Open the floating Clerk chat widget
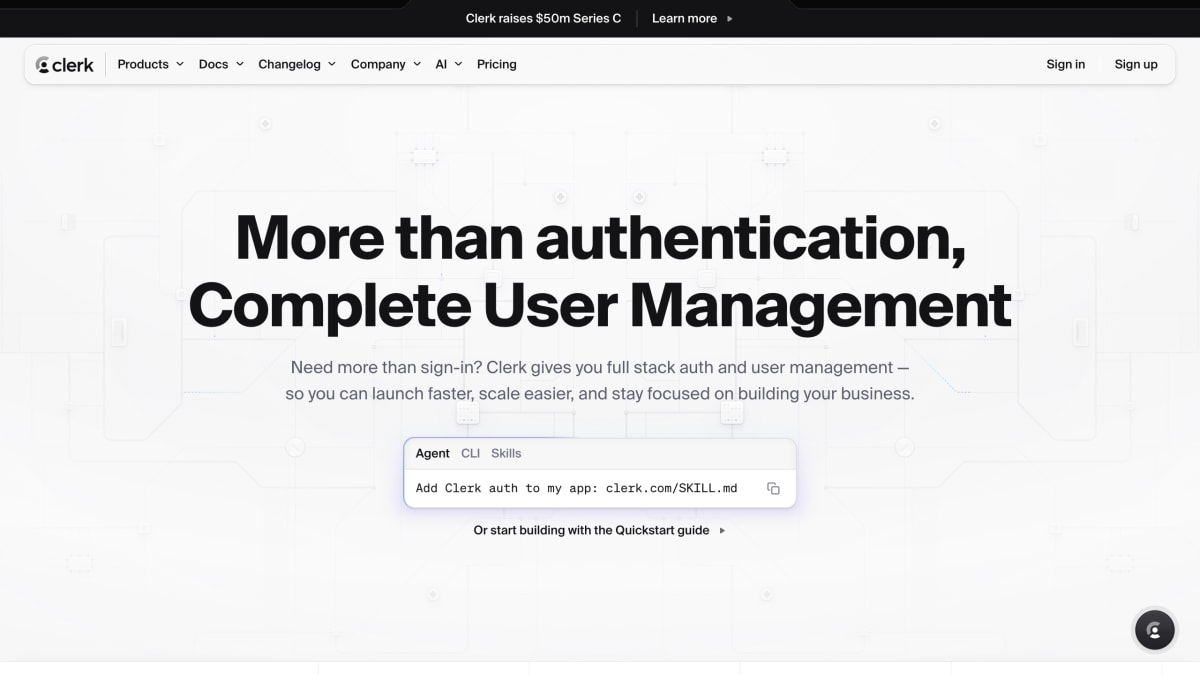 pos(1154,630)
